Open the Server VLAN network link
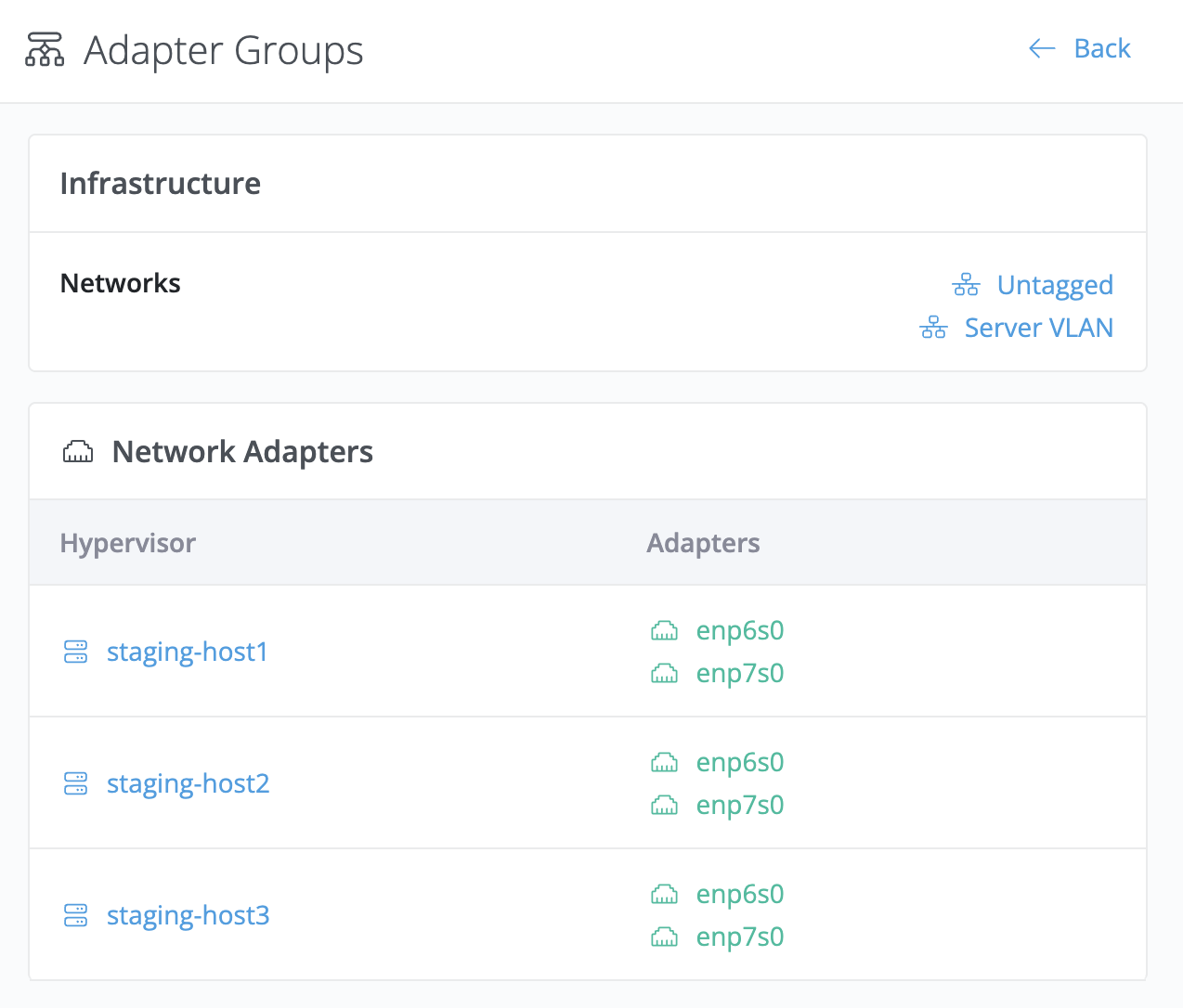This screenshot has height=1008, width=1183. tap(1038, 328)
